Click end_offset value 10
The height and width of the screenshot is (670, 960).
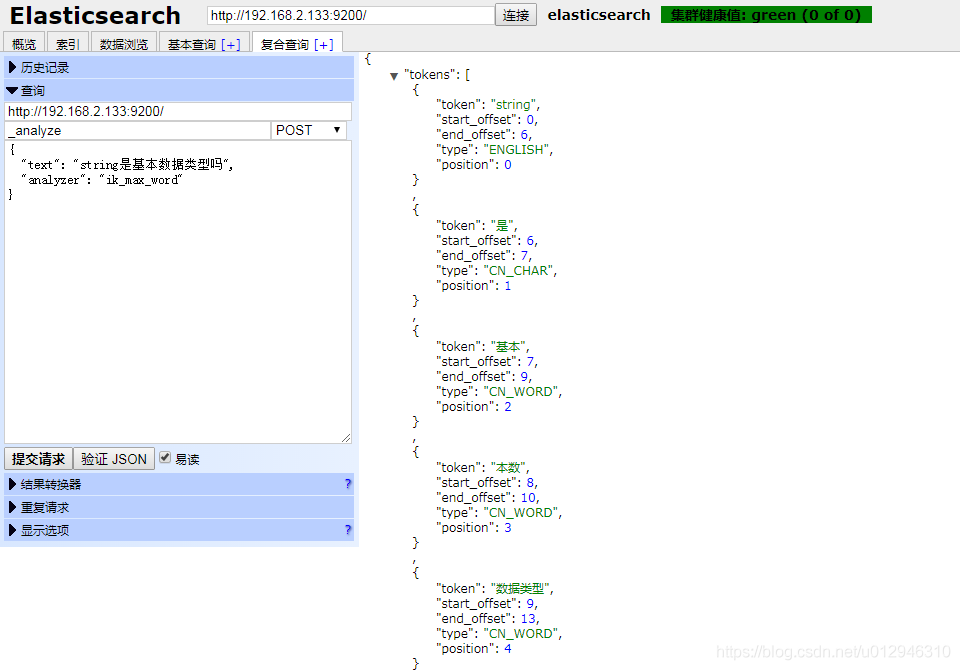click(528, 498)
